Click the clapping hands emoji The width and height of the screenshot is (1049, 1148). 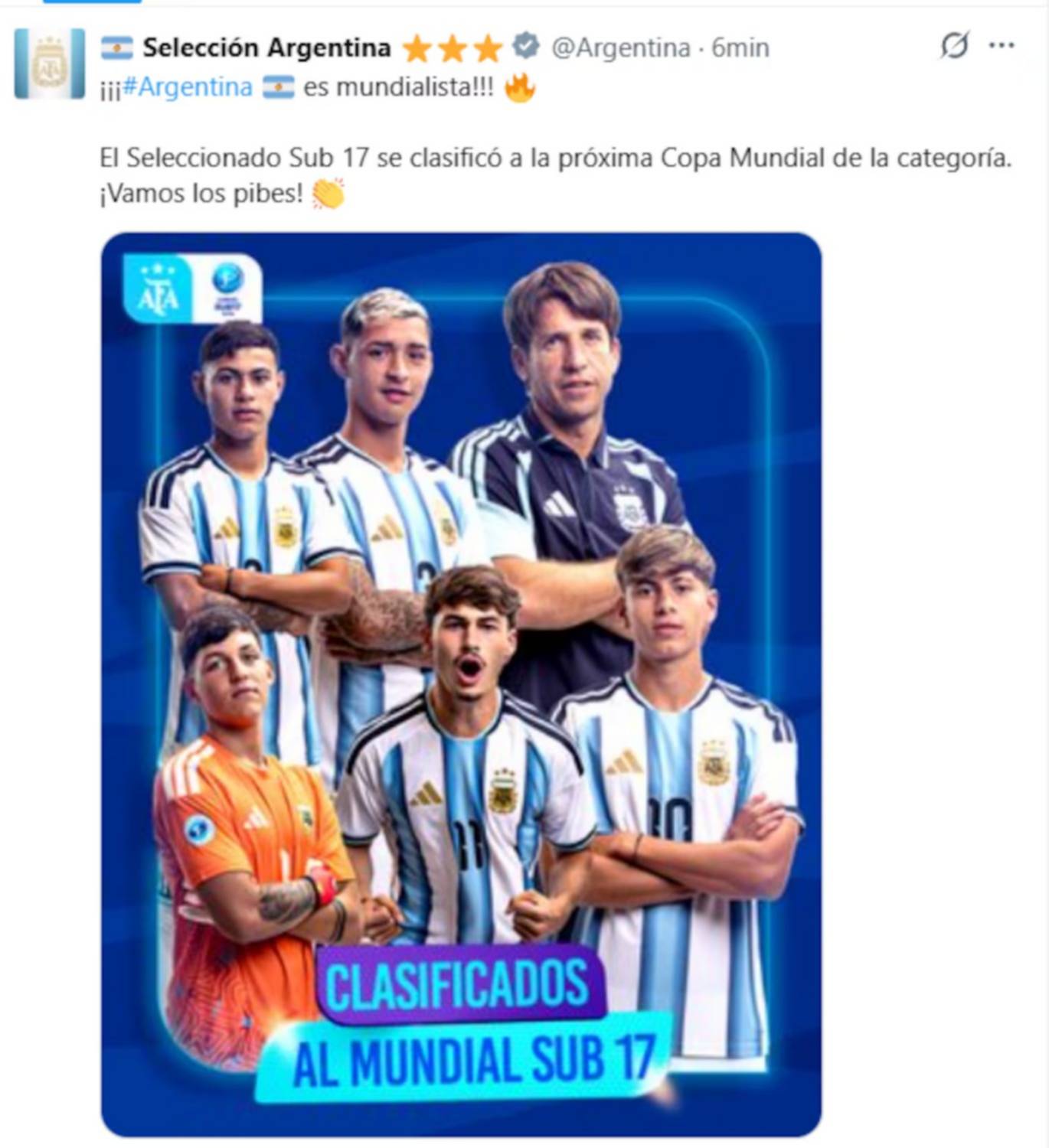coord(328,194)
